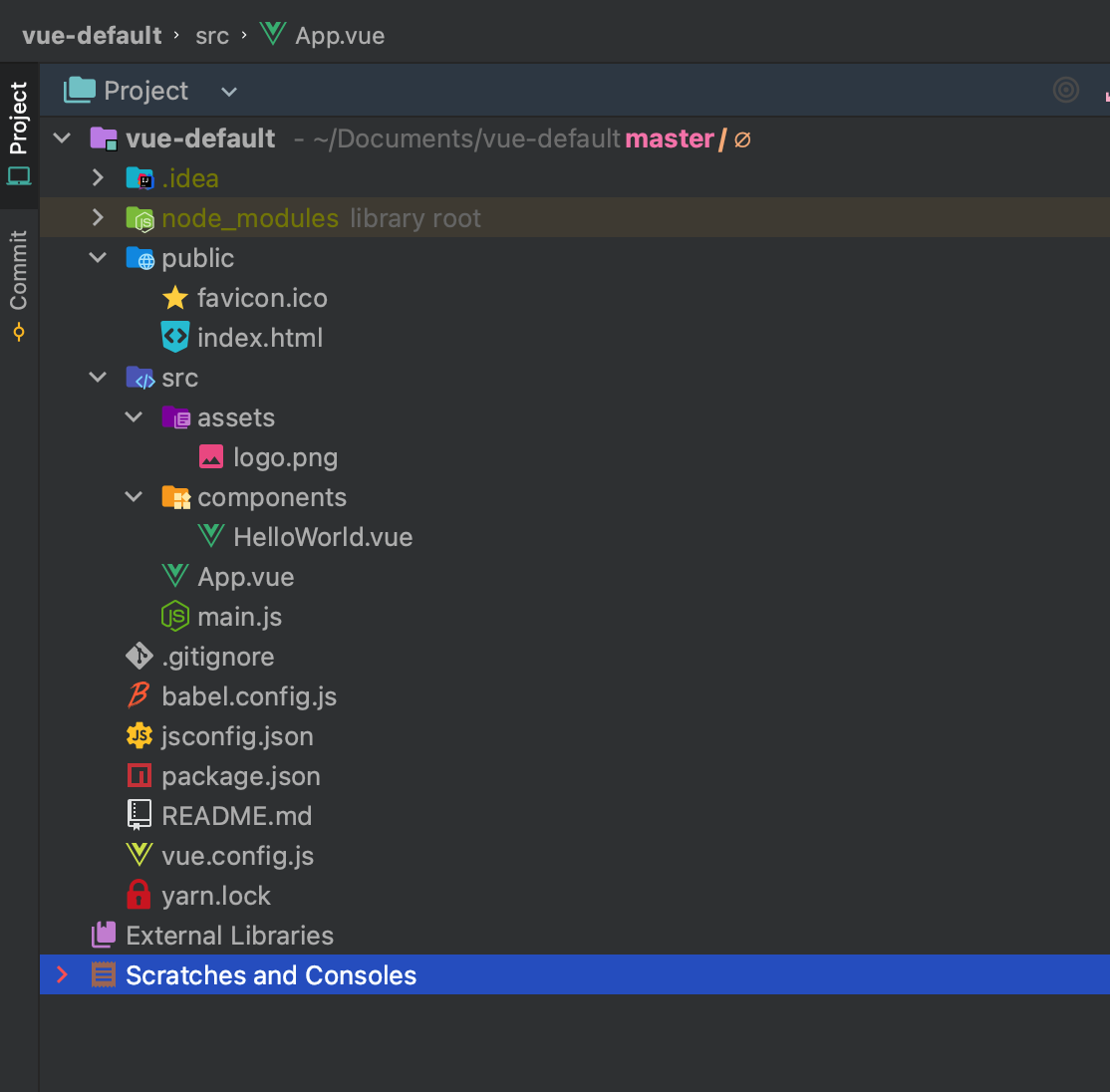Viewport: 1110px width, 1092px height.
Task: Click the index.html file type icon
Action: [x=175, y=337]
